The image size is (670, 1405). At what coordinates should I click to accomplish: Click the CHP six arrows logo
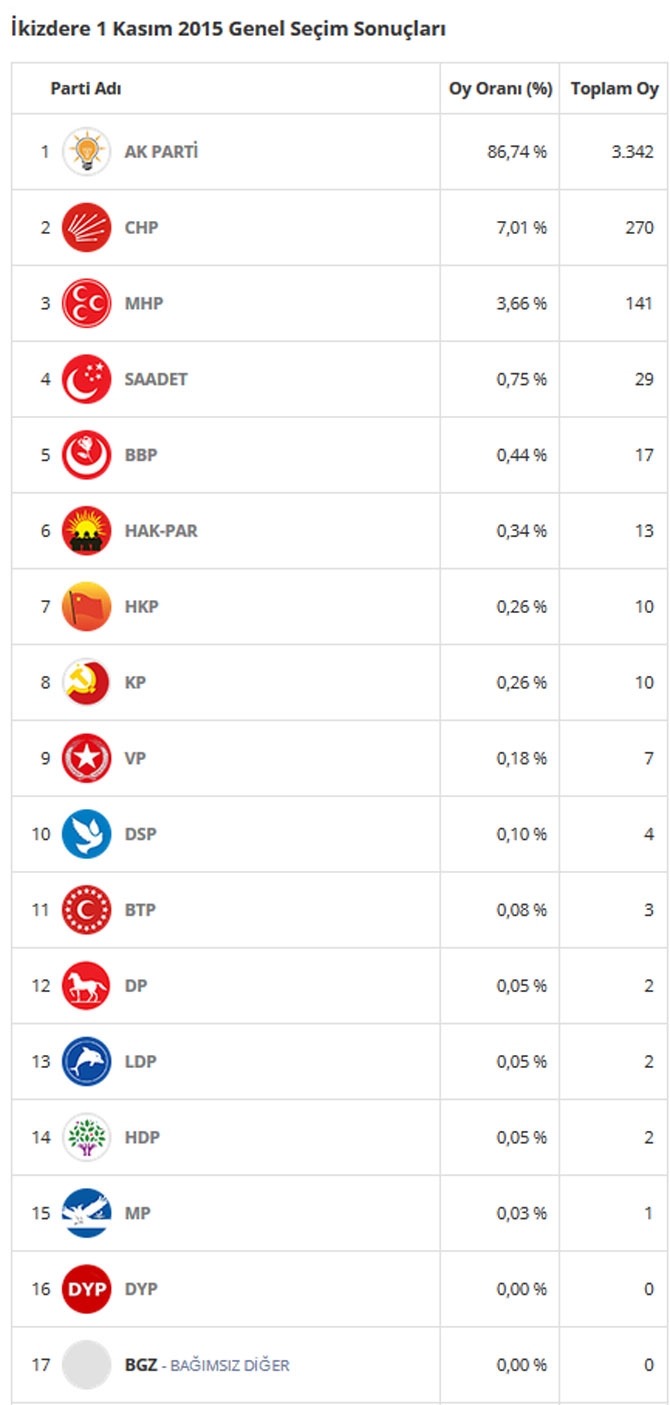tap(86, 228)
